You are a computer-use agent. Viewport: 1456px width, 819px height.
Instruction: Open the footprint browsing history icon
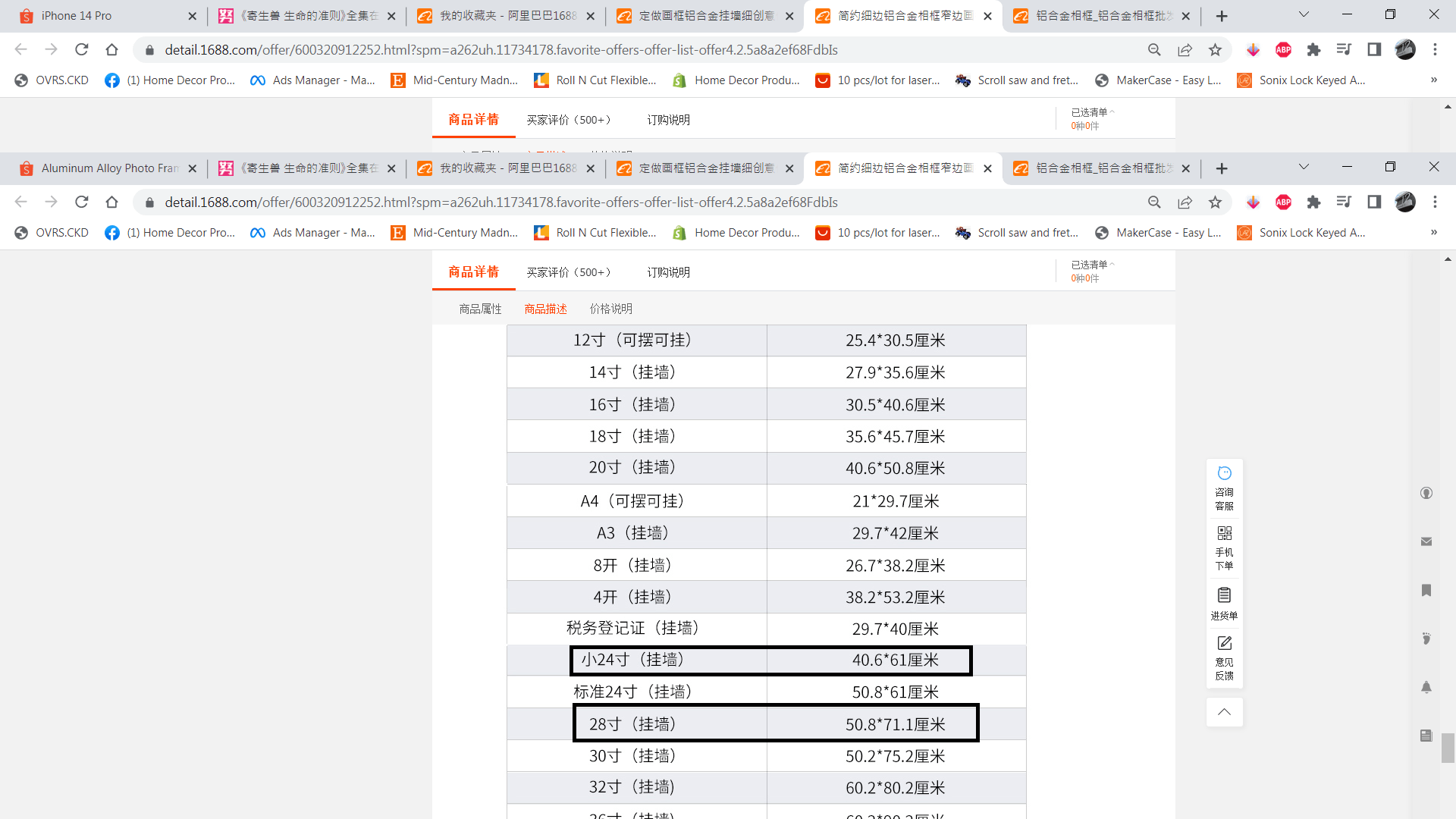1426,639
